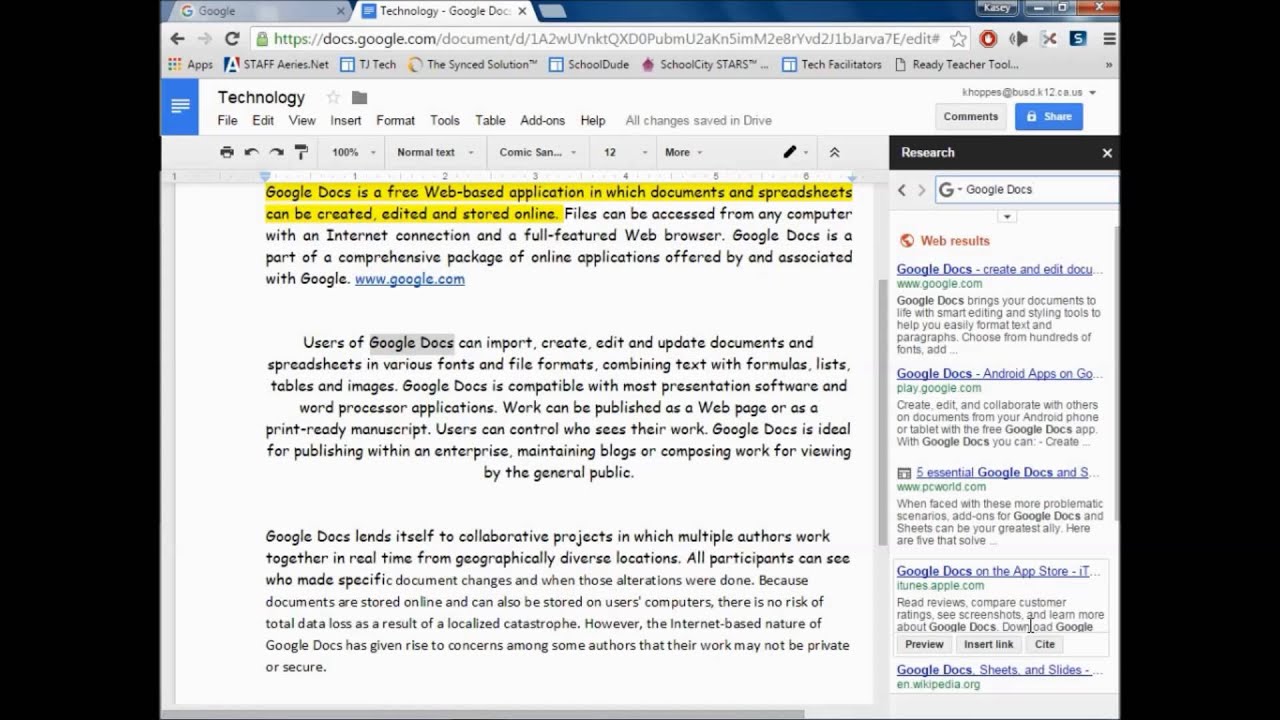1280x720 pixels.
Task: Go back in Research panel
Action: (902, 189)
